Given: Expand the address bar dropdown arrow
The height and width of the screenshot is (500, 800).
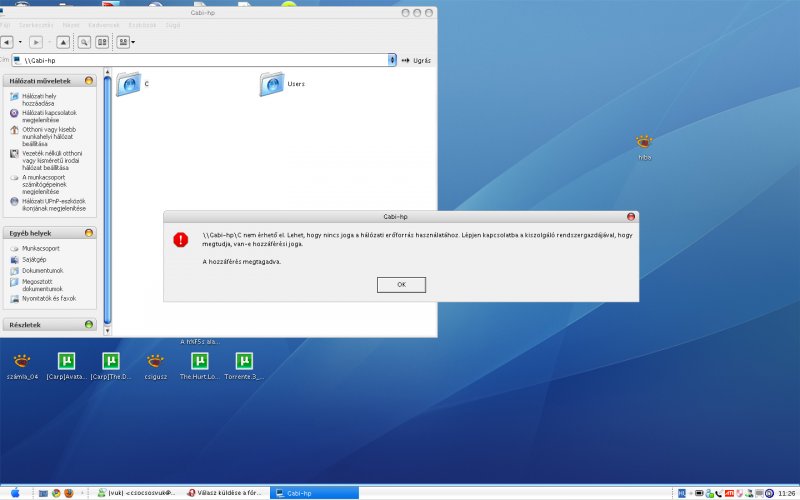Looking at the screenshot, I should coord(392,60).
